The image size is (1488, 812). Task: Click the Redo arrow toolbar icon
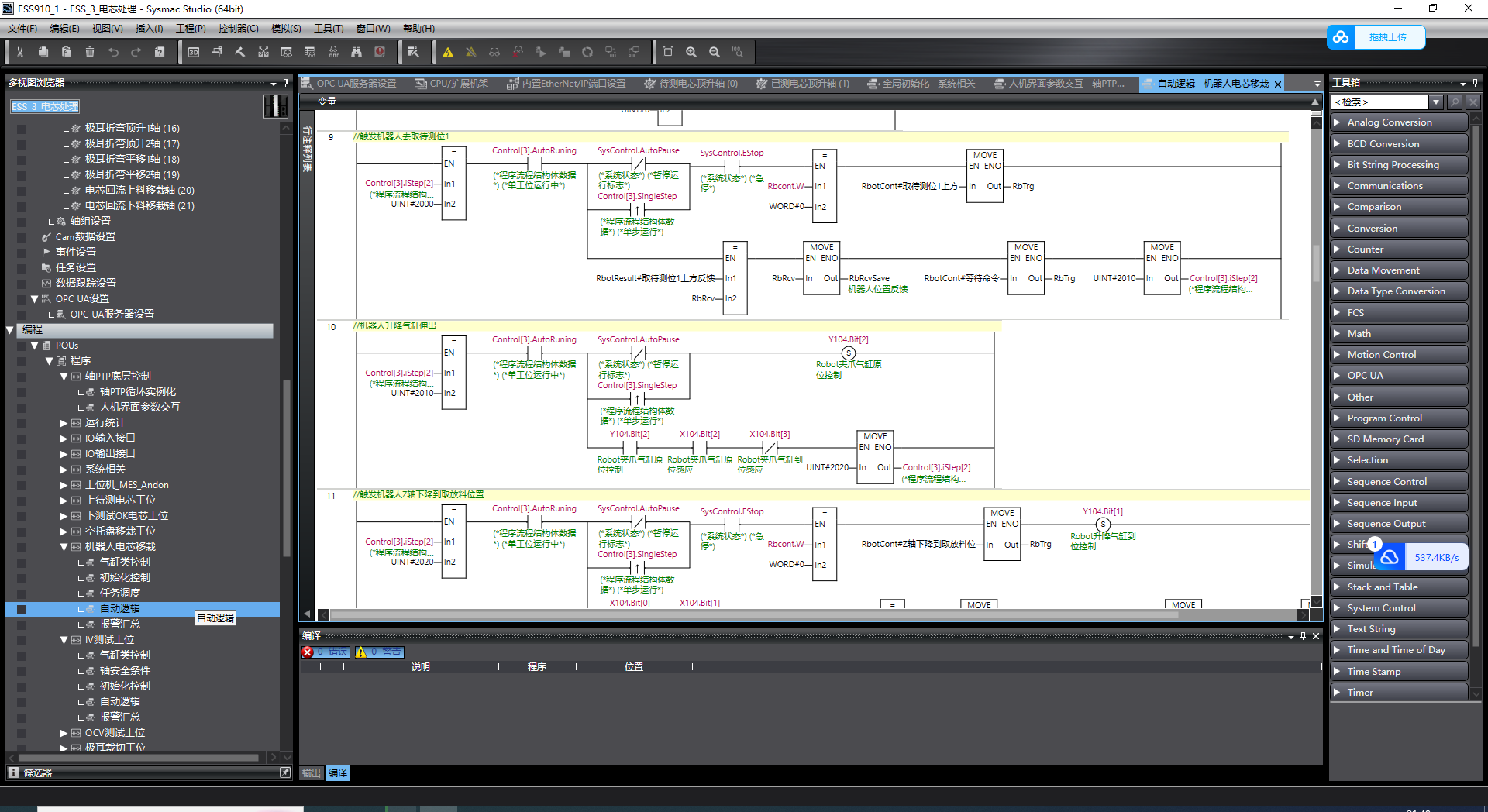136,52
